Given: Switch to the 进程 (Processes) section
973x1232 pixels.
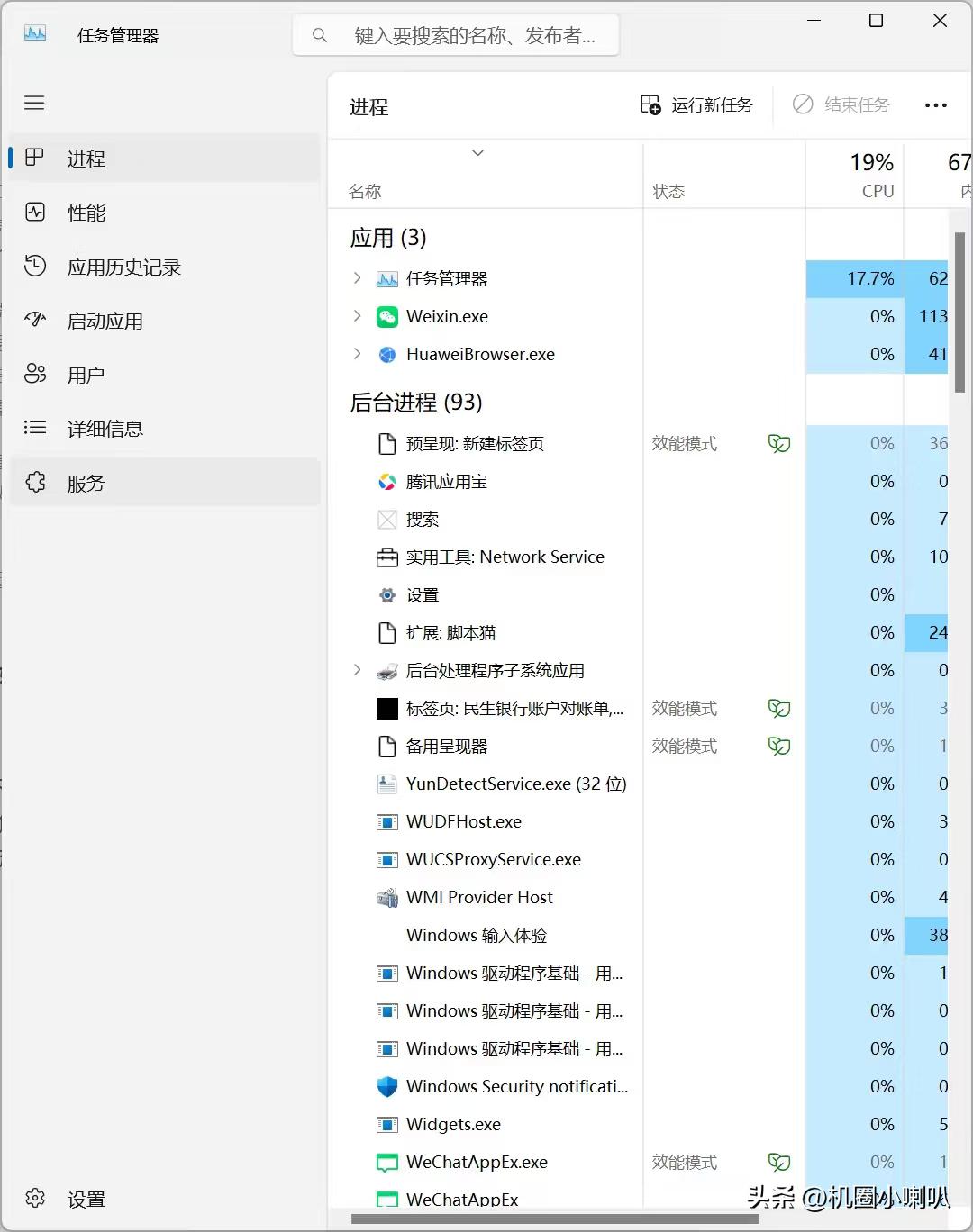Looking at the screenshot, I should coord(87,159).
